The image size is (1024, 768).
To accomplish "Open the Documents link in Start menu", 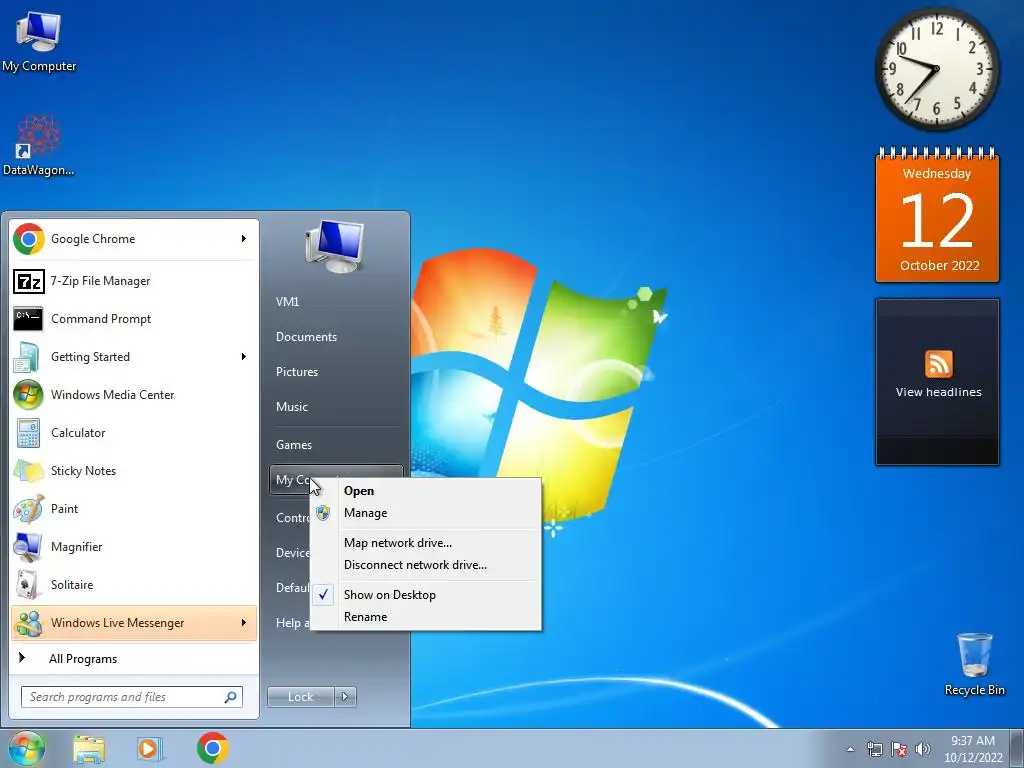I will (x=306, y=337).
